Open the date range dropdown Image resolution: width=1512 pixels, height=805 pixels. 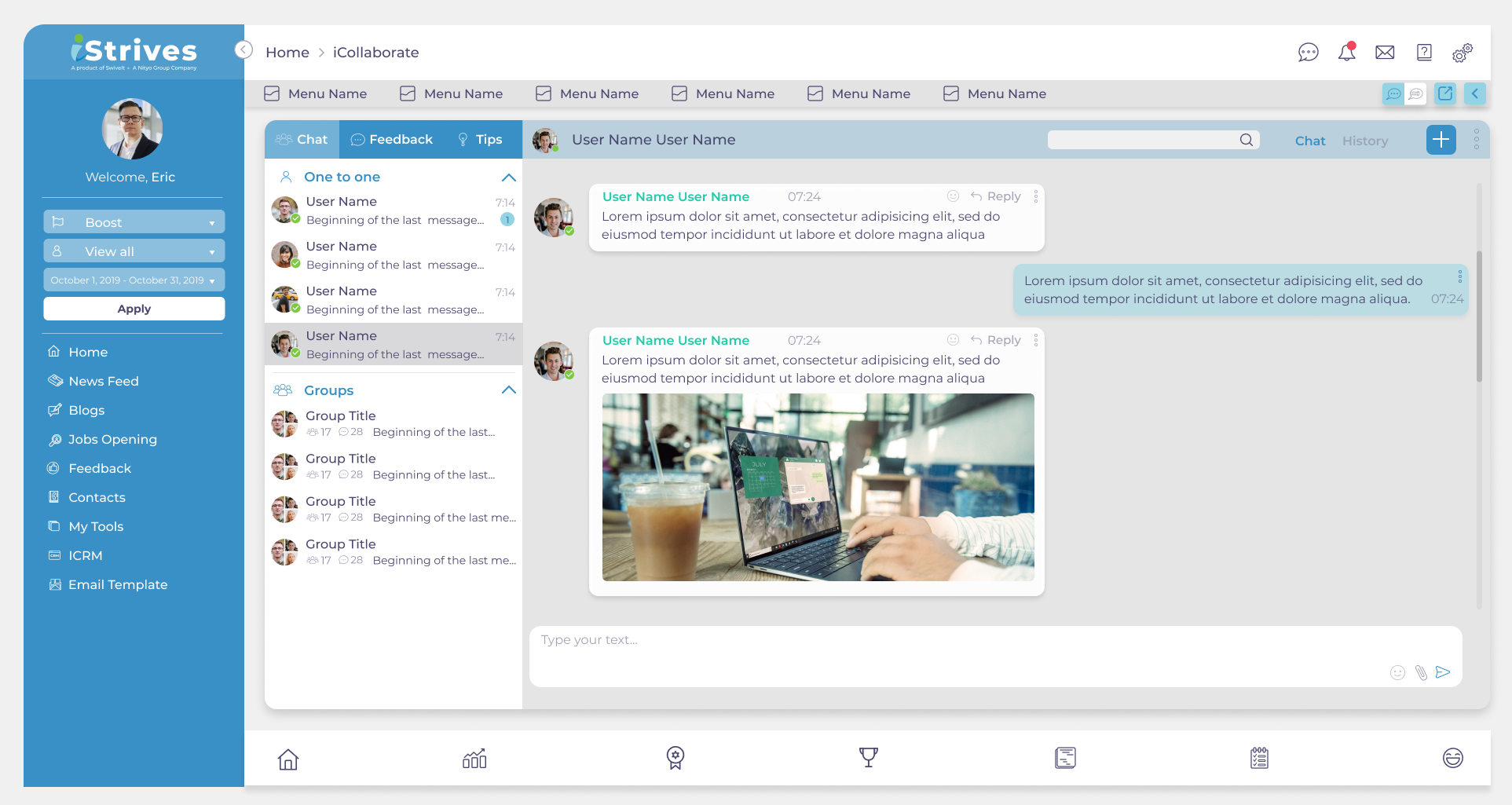click(134, 280)
